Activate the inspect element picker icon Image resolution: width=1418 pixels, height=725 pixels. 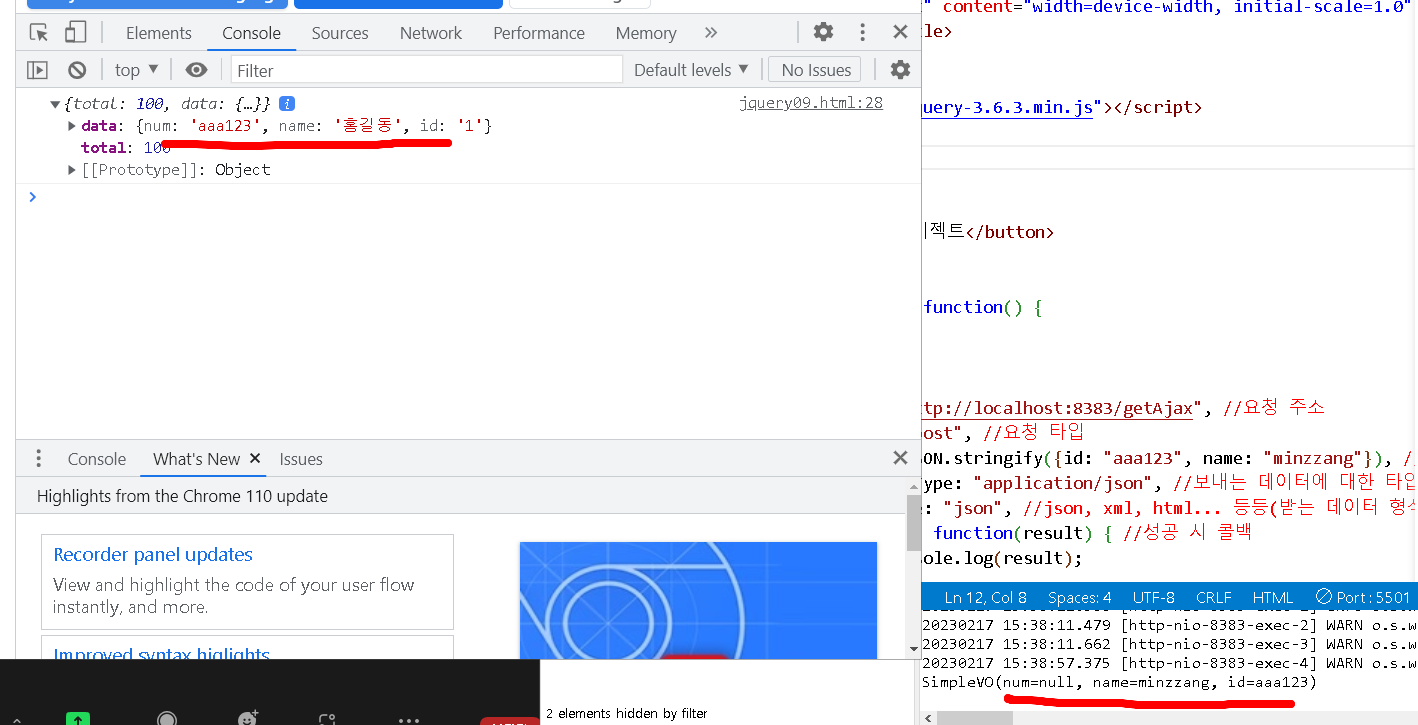(x=39, y=32)
